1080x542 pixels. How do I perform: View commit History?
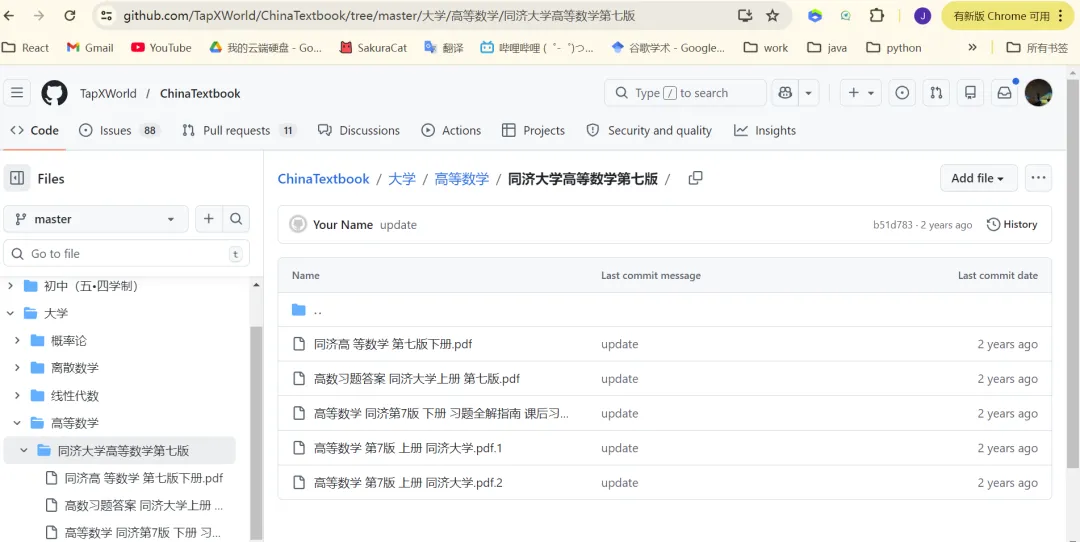[1012, 225]
